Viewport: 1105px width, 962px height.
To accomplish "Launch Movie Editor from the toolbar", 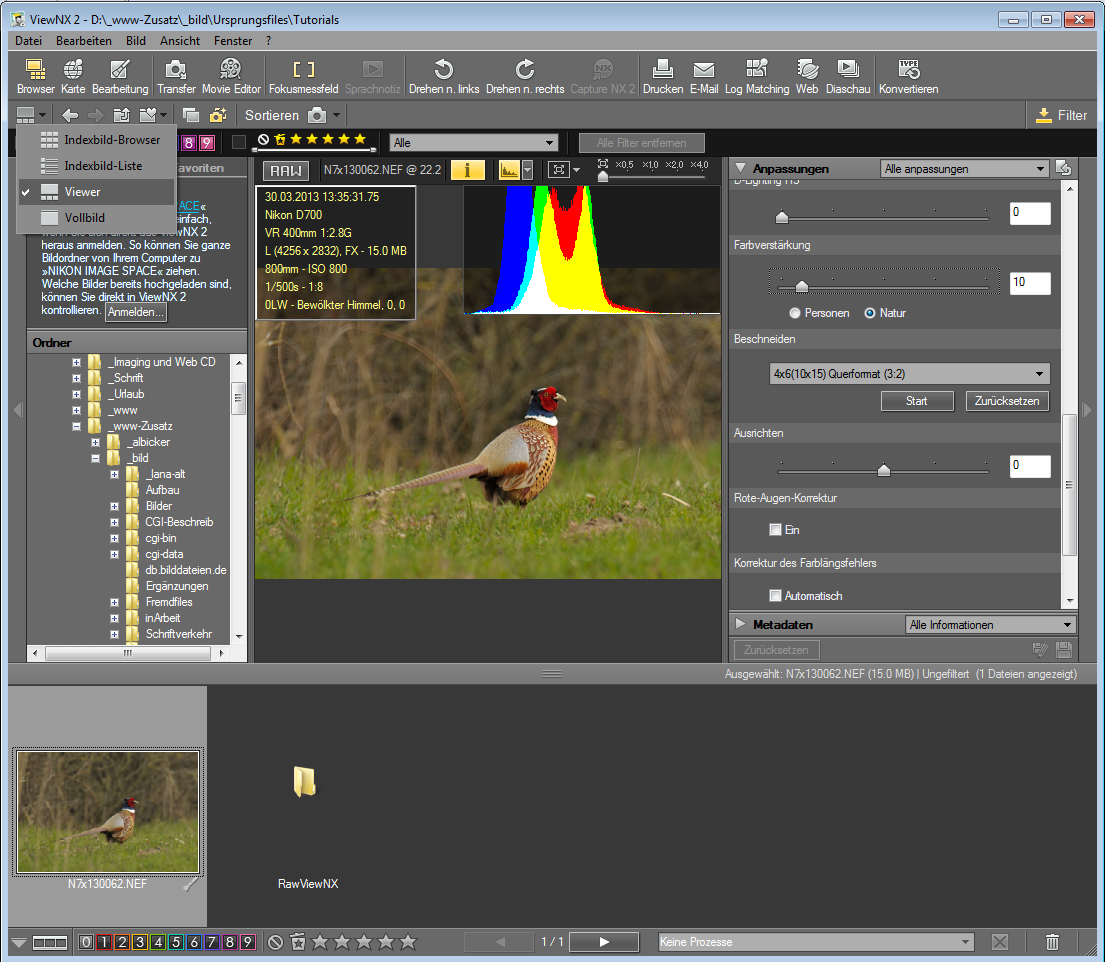I will [231, 76].
